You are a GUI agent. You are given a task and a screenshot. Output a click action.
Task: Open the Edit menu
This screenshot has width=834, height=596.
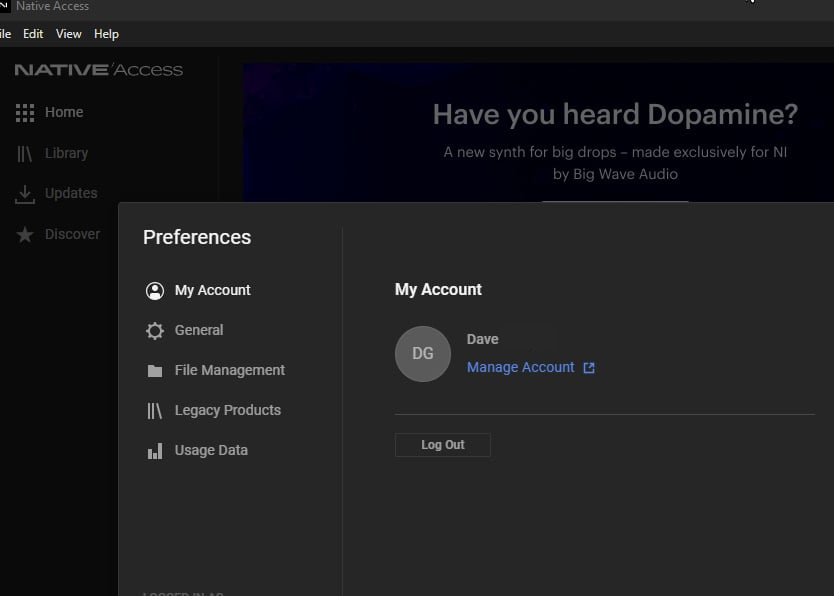tap(33, 34)
